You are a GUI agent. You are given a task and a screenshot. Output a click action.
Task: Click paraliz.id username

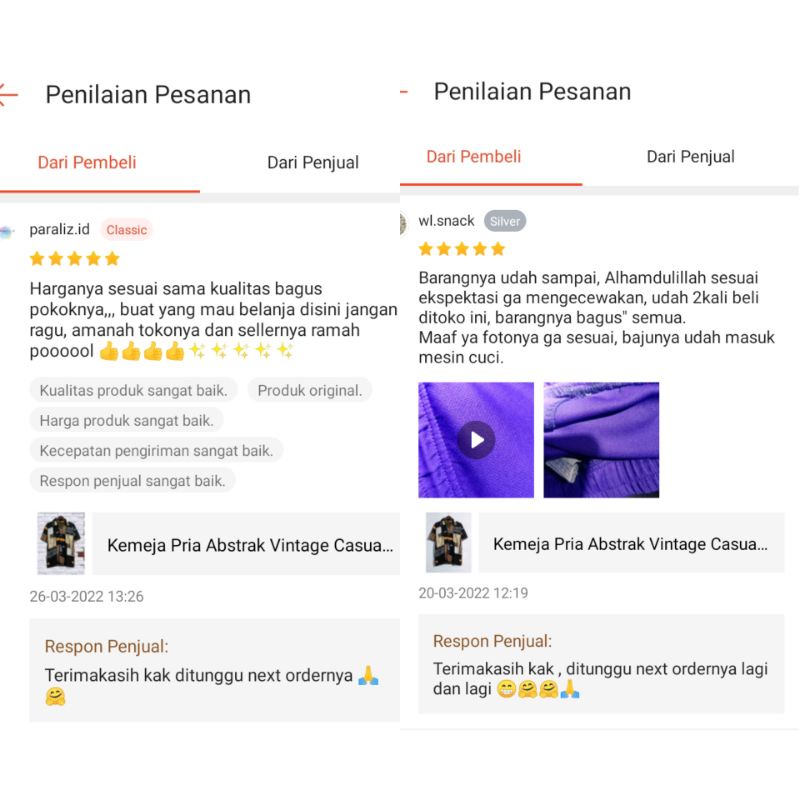coord(59,230)
